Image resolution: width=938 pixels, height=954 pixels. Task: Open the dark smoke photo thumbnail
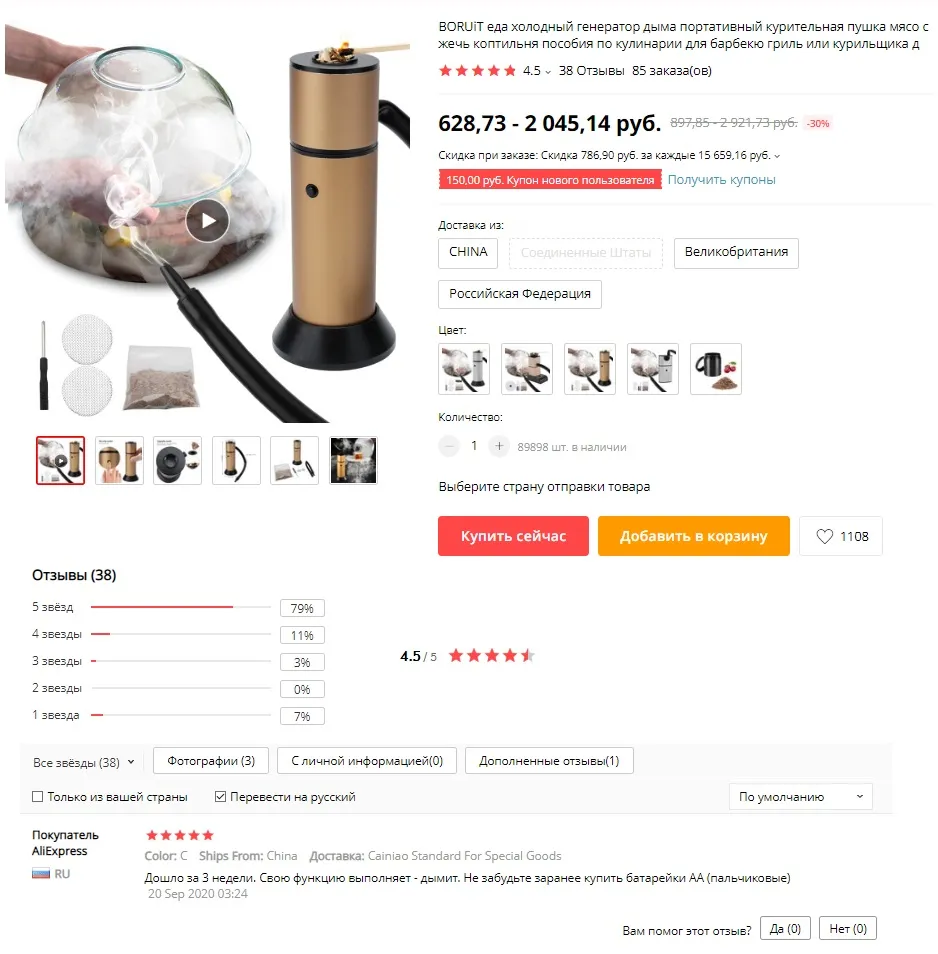[353, 461]
